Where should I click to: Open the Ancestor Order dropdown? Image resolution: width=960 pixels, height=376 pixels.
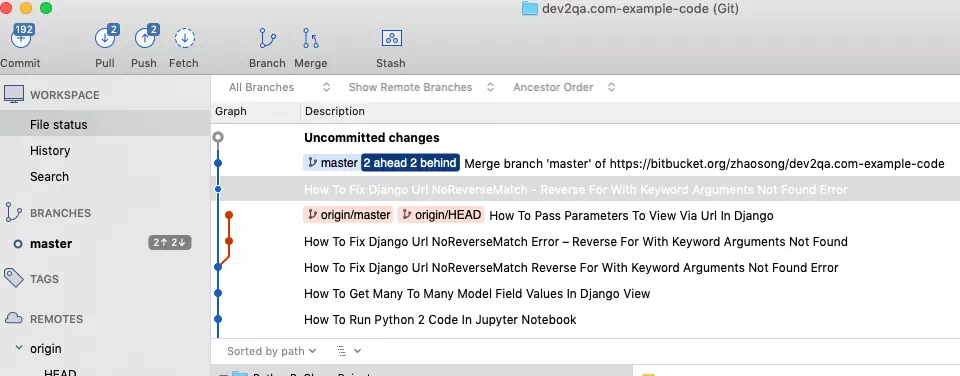point(564,88)
